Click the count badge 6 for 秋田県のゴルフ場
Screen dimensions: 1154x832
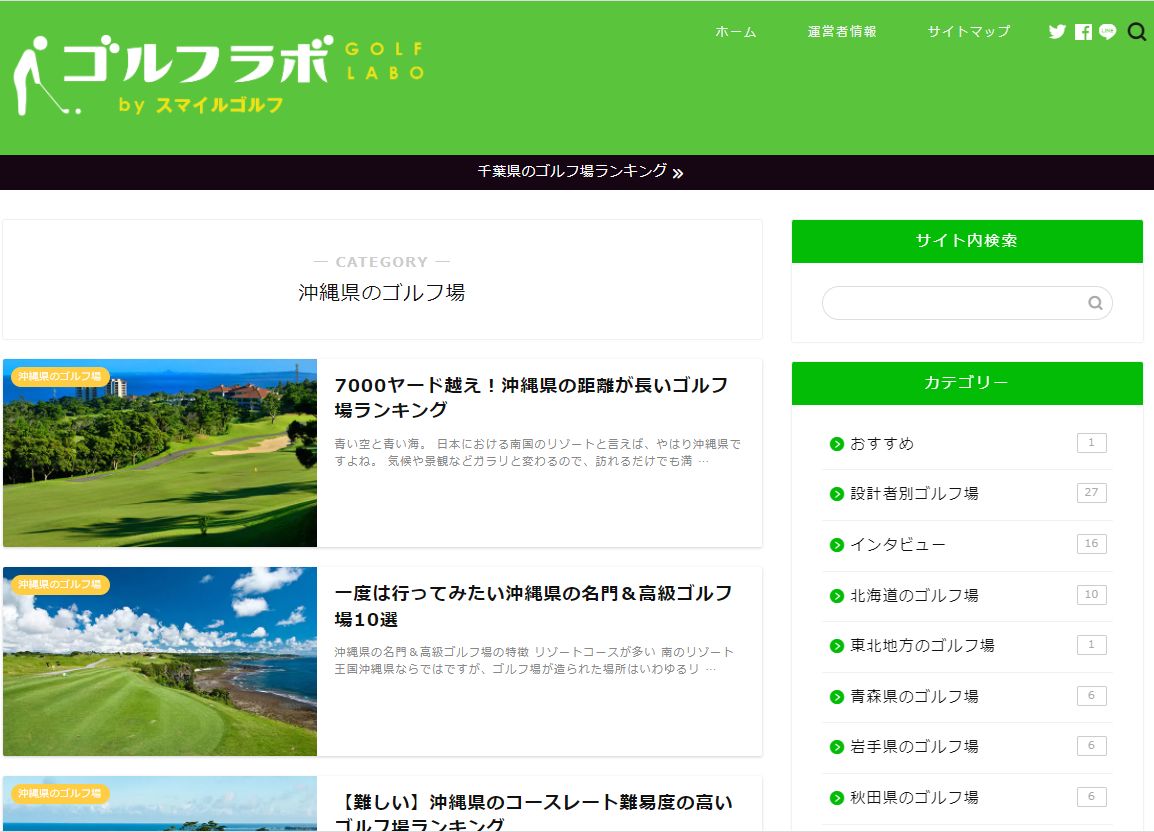pyautogui.click(x=1091, y=796)
